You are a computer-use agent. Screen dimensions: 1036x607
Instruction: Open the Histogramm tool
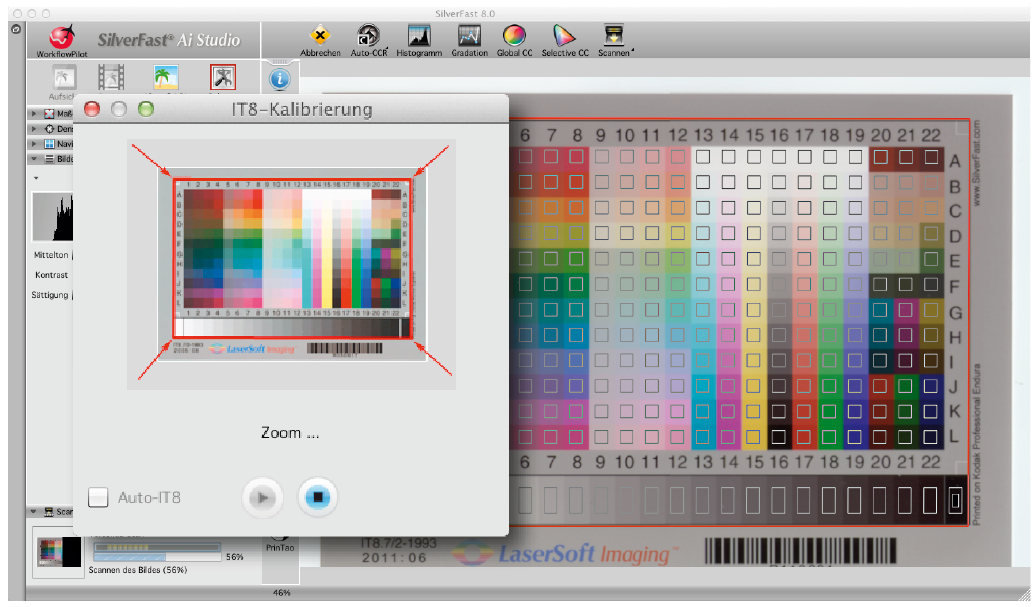point(419,36)
